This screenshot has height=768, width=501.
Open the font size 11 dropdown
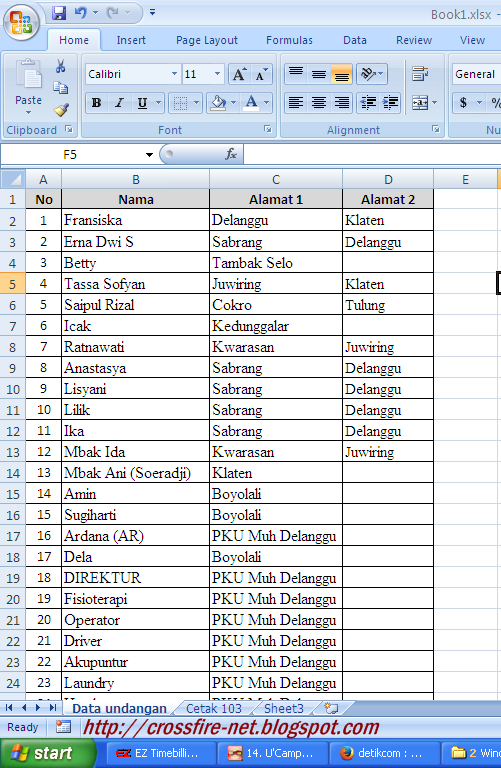tap(217, 74)
